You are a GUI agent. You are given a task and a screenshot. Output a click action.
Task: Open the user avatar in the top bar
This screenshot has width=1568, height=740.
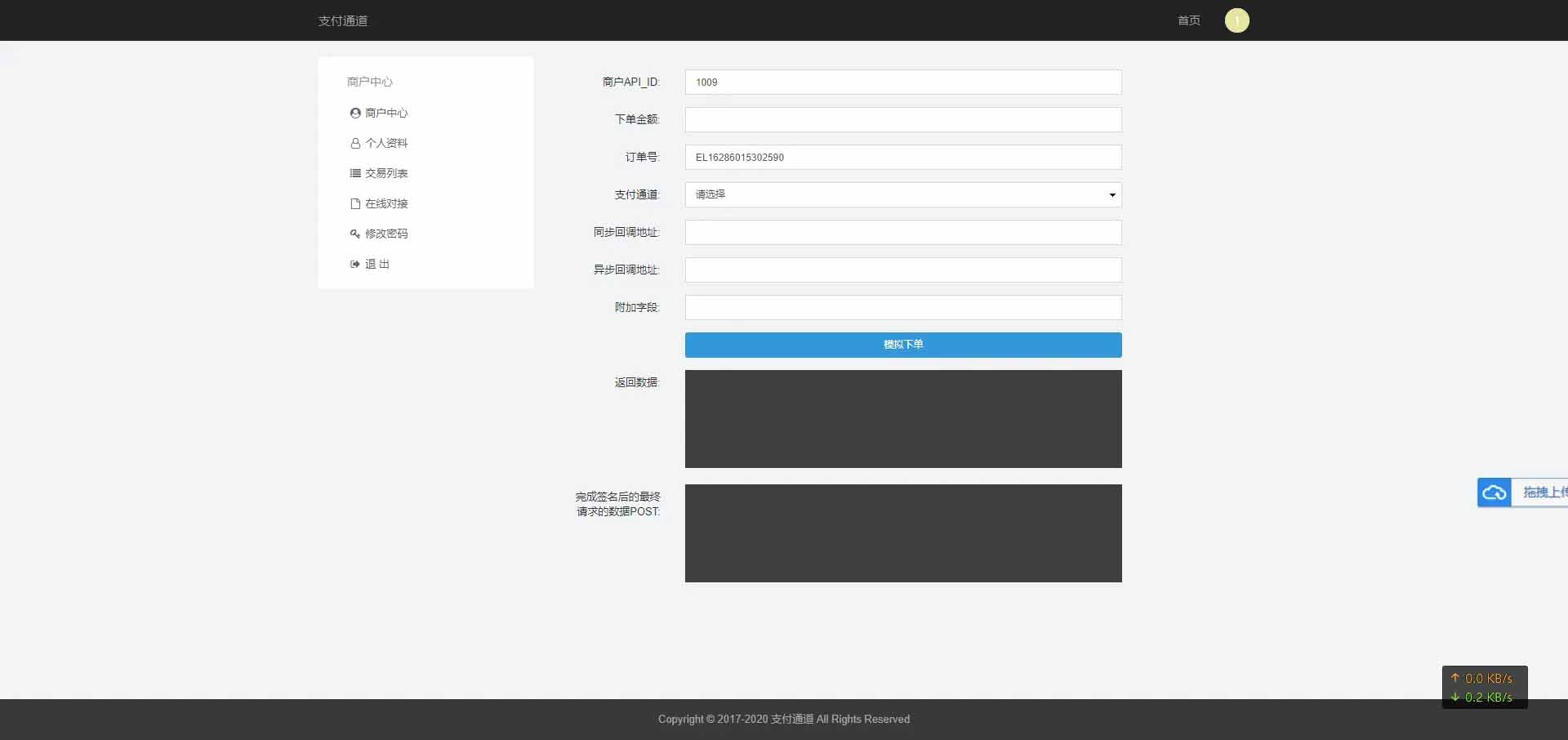pyautogui.click(x=1236, y=20)
